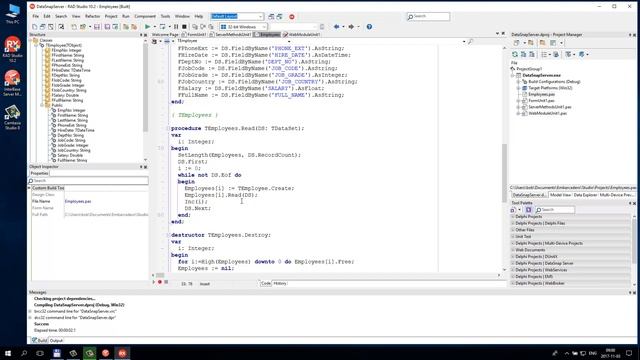The height and width of the screenshot is (360, 640).
Task: Open the File menu
Action: (36, 16)
